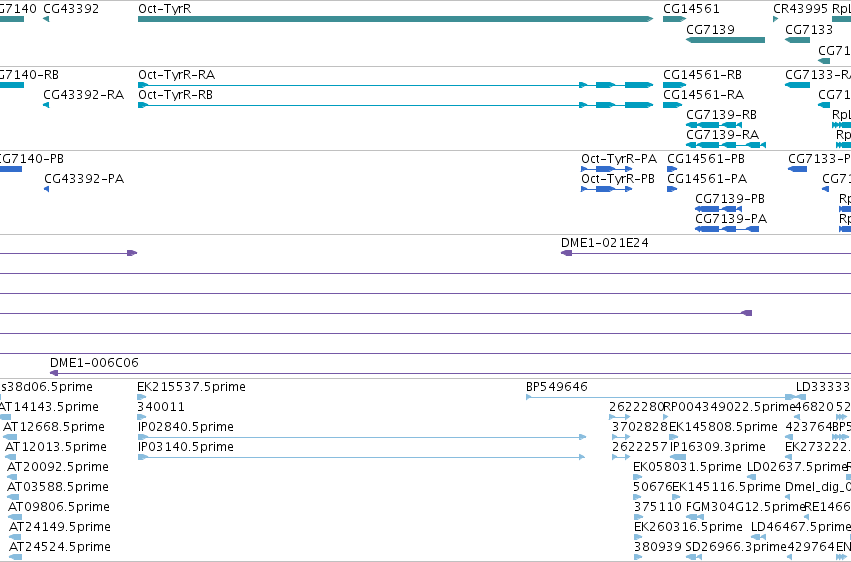Click BAC clone DME1-006C06
This screenshot has height=562, width=851.
pyautogui.click(x=450, y=373)
